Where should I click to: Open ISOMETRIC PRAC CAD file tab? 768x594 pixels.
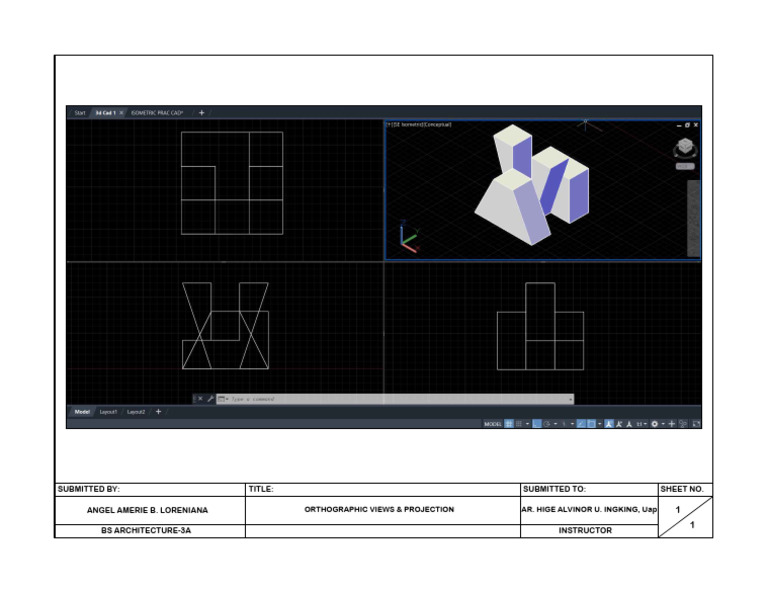pyautogui.click(x=157, y=113)
